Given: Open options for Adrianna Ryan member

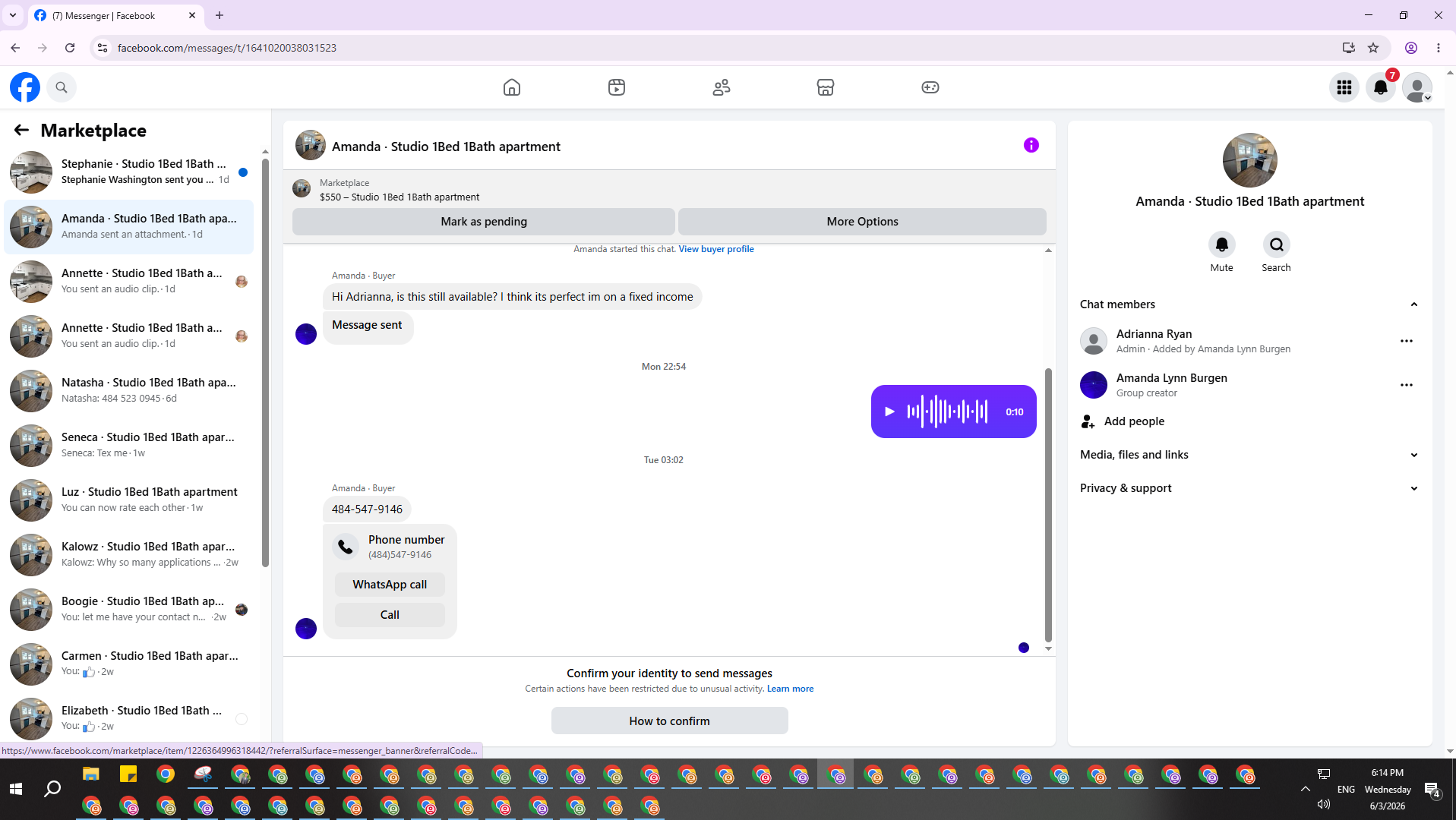Looking at the screenshot, I should [x=1406, y=341].
